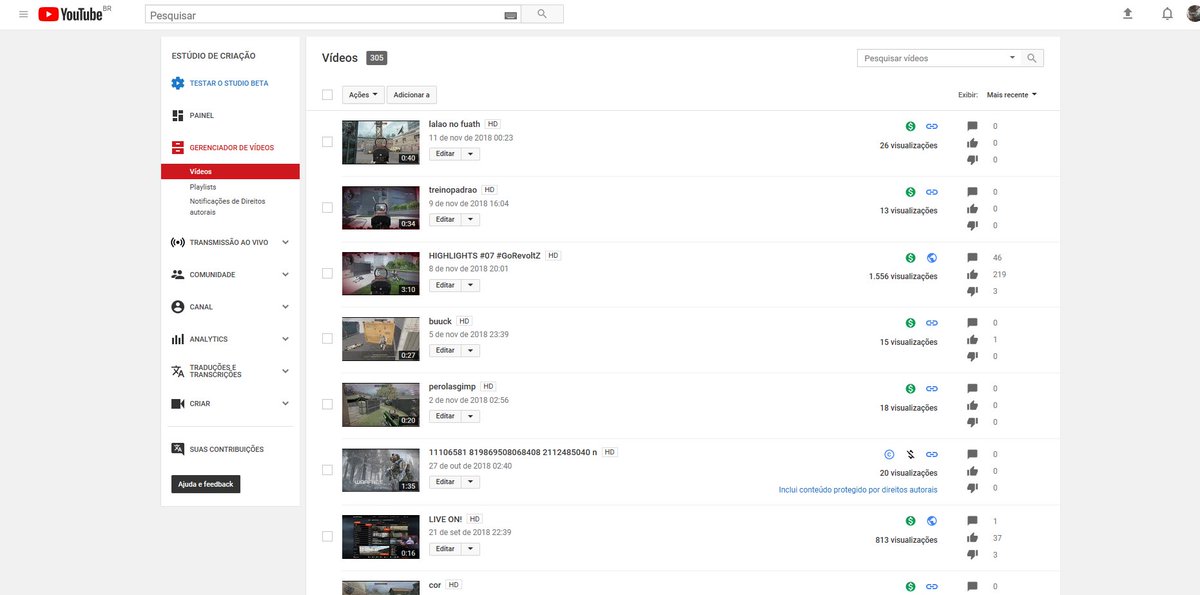Click the Testar o Studio Beta gear icon
The image size is (1200, 595).
[x=177, y=83]
